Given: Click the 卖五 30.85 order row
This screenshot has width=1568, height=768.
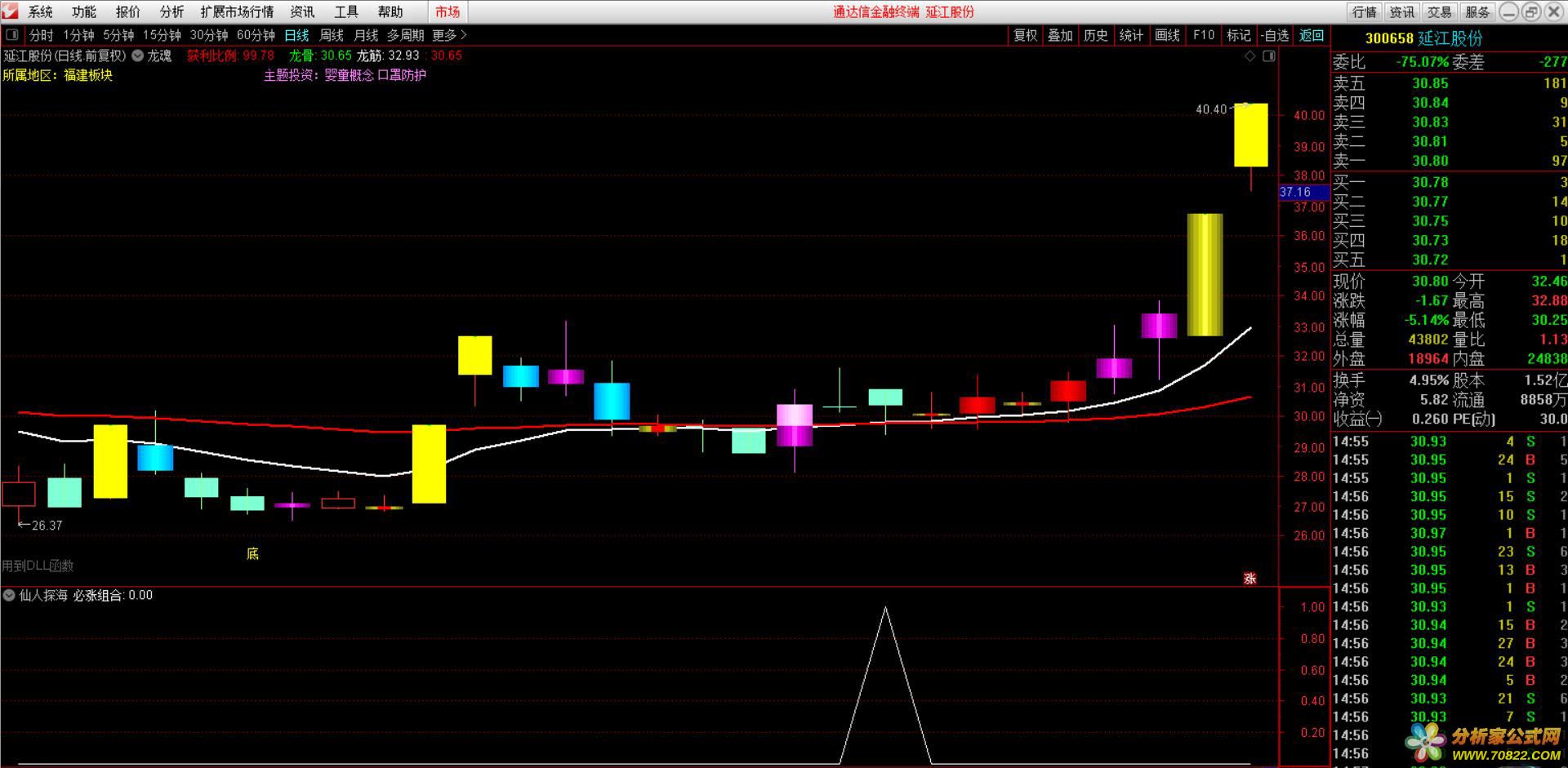Looking at the screenshot, I should pyautogui.click(x=1450, y=83).
